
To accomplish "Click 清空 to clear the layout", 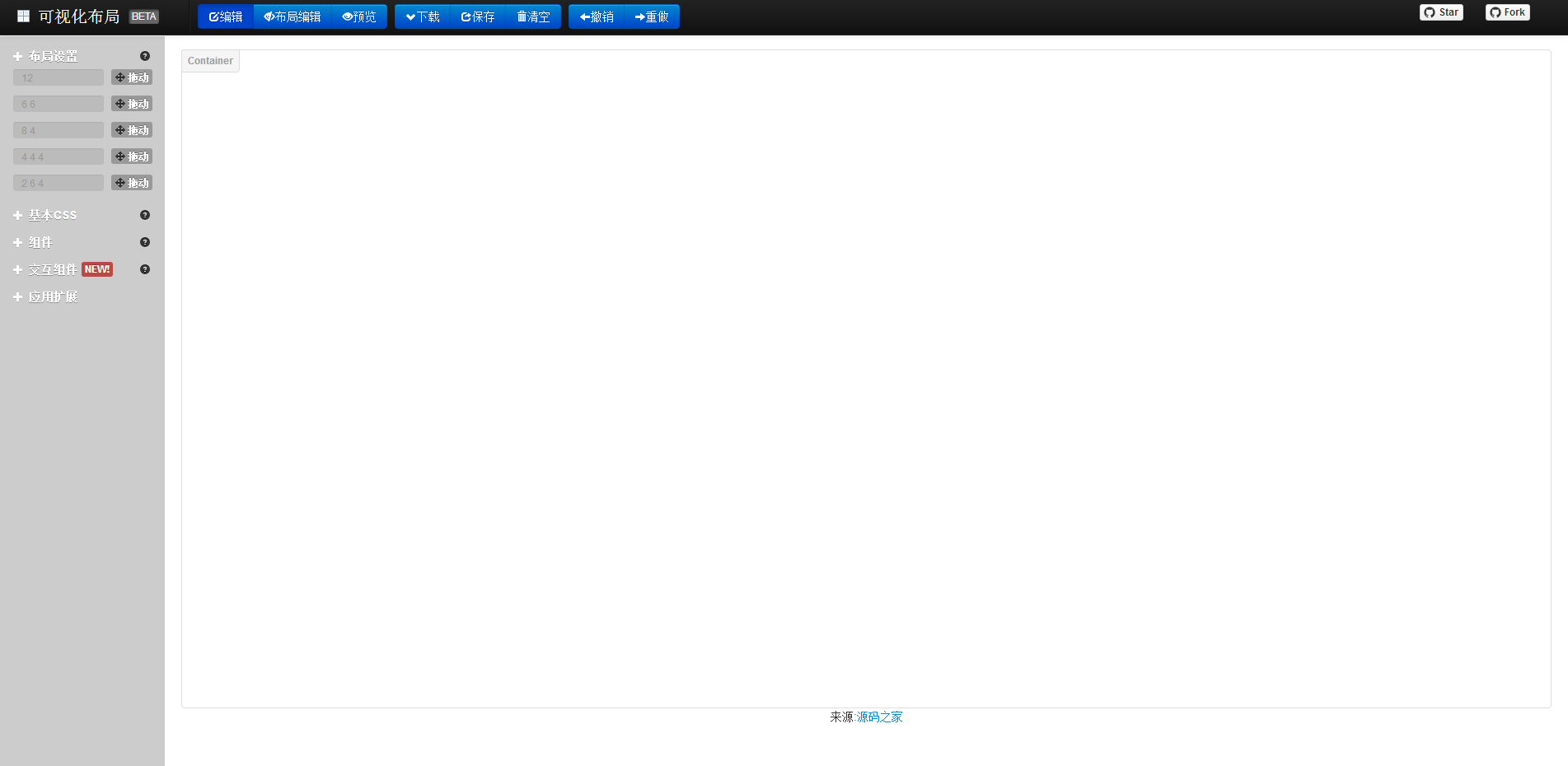I will [x=533, y=16].
